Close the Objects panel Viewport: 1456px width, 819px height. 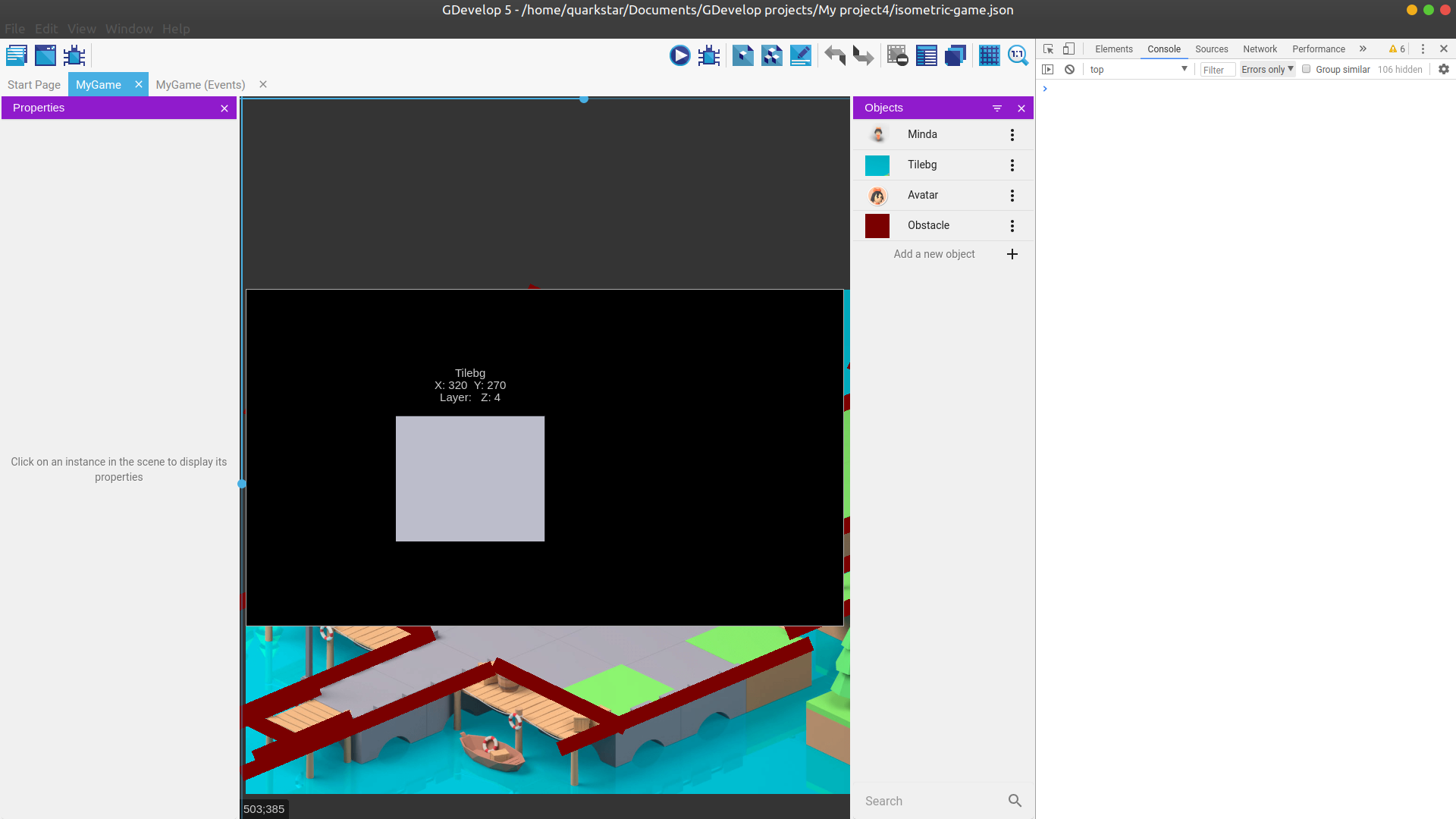(x=1021, y=108)
